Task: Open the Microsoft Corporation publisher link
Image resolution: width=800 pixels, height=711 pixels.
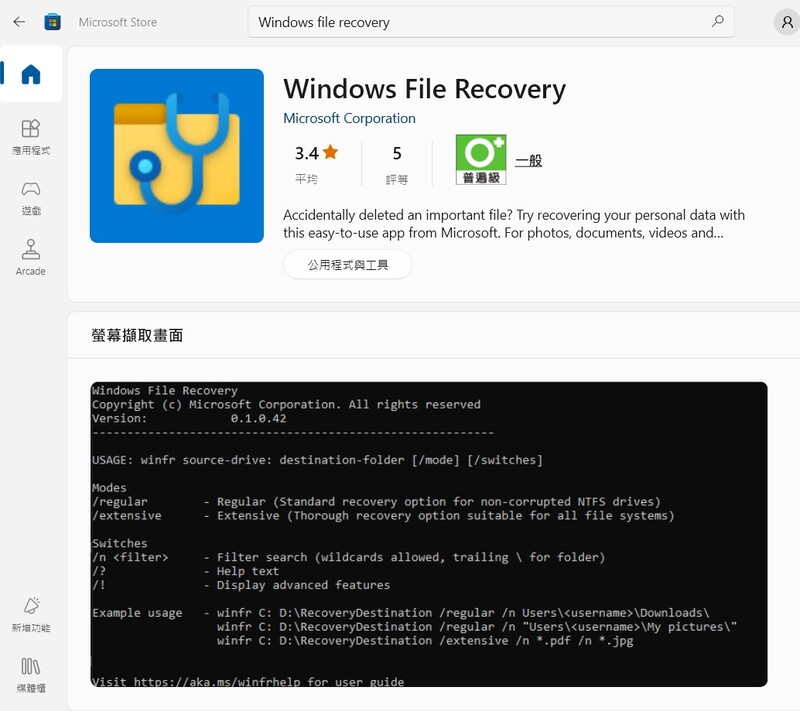Action: tap(348, 118)
